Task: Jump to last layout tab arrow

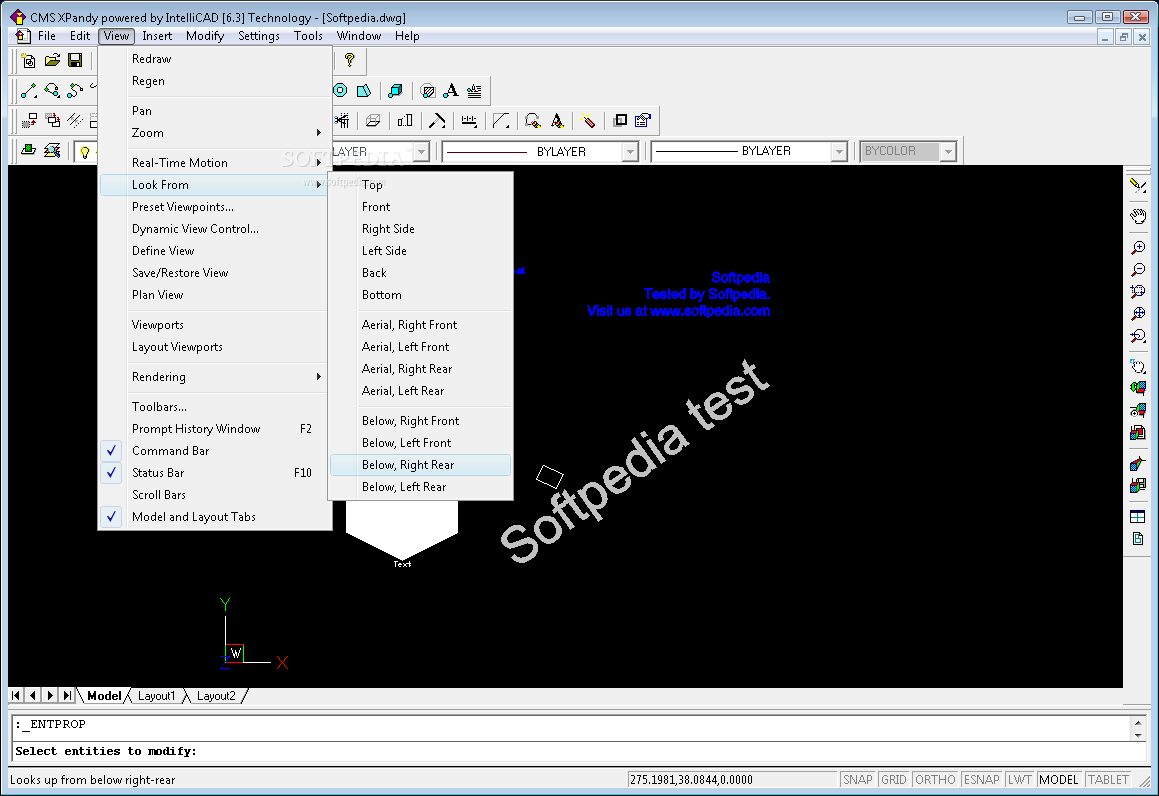Action: click(x=67, y=695)
